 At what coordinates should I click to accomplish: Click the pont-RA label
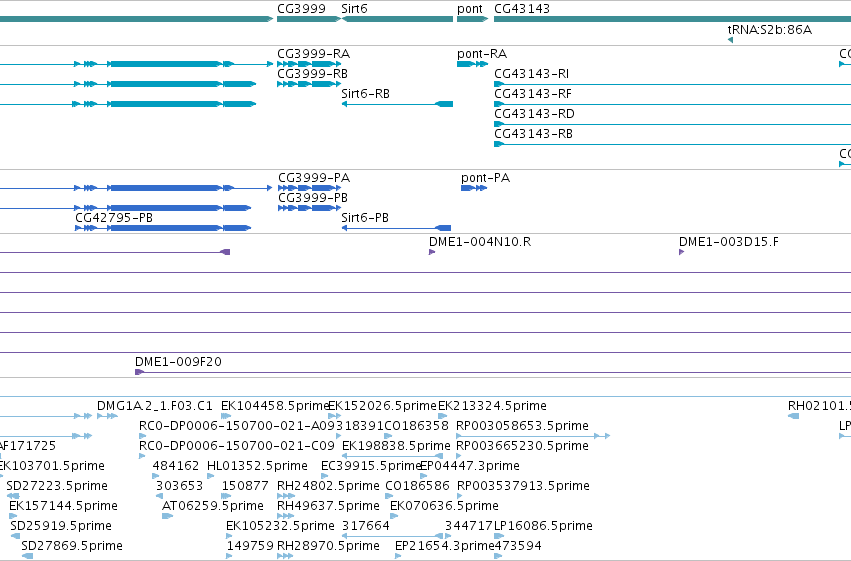(x=482, y=54)
